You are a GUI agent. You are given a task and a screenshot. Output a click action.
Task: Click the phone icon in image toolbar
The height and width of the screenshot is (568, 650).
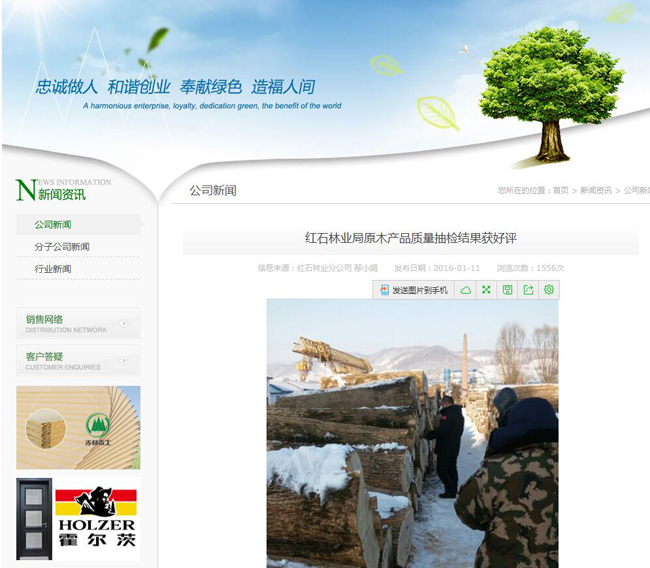(384, 290)
